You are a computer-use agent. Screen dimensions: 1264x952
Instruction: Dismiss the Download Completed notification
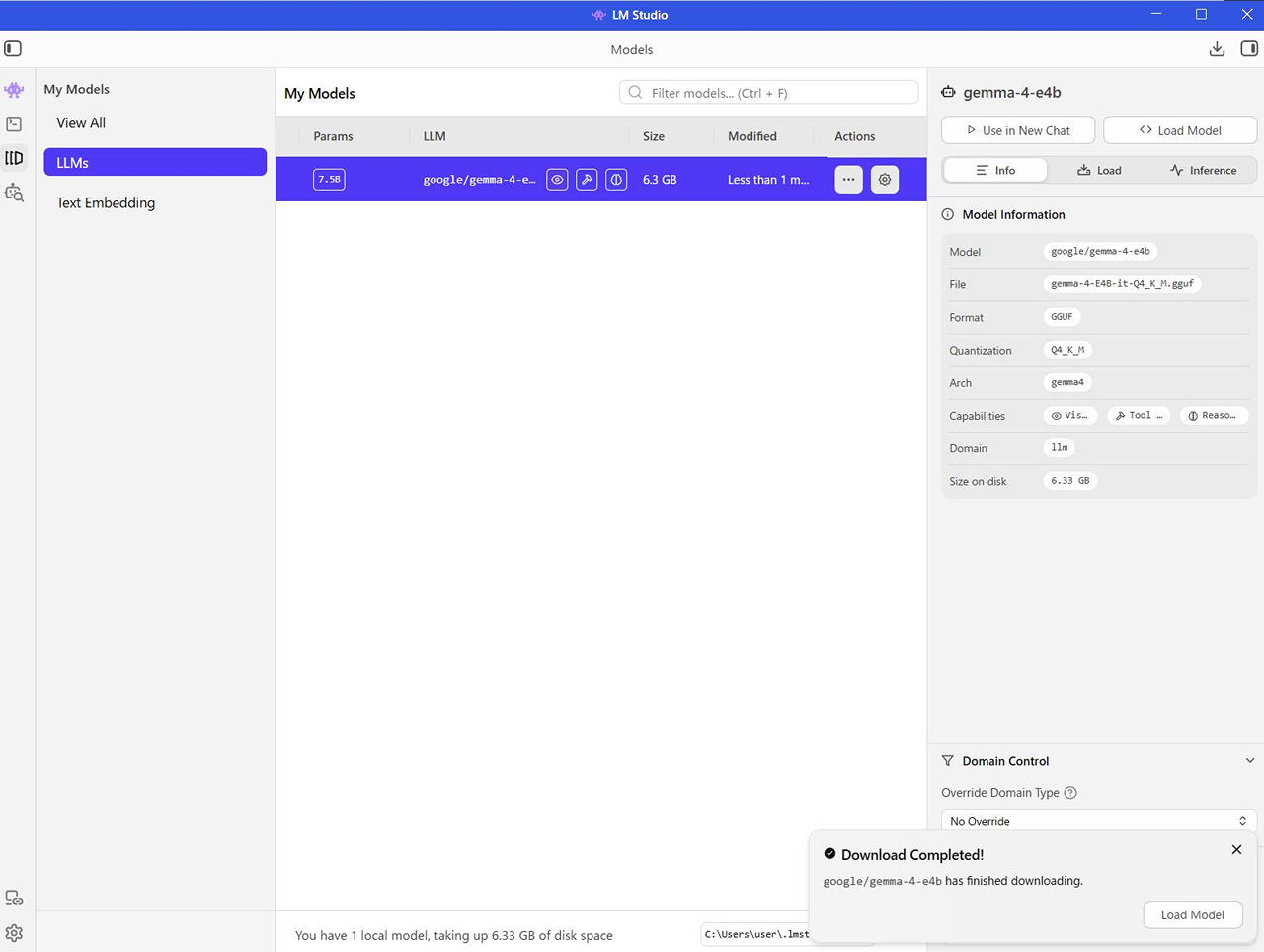point(1236,850)
